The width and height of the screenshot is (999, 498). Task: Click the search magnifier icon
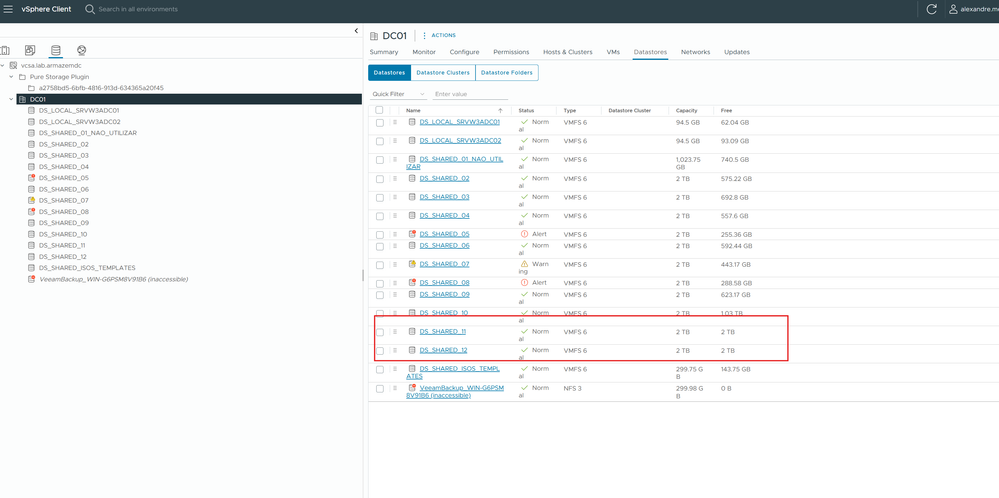click(x=90, y=9)
